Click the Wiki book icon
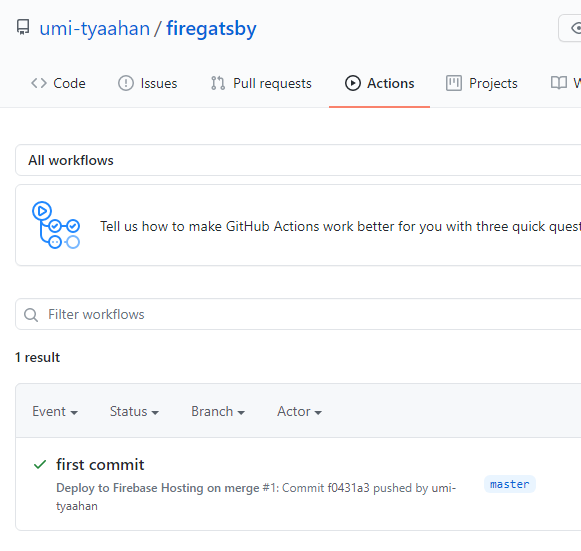 pos(559,83)
